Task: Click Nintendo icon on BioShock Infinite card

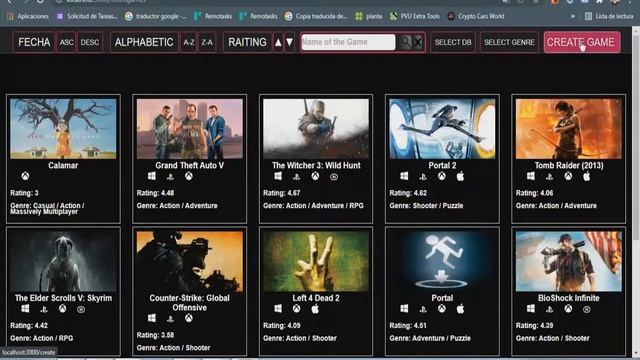Action: coord(587,309)
